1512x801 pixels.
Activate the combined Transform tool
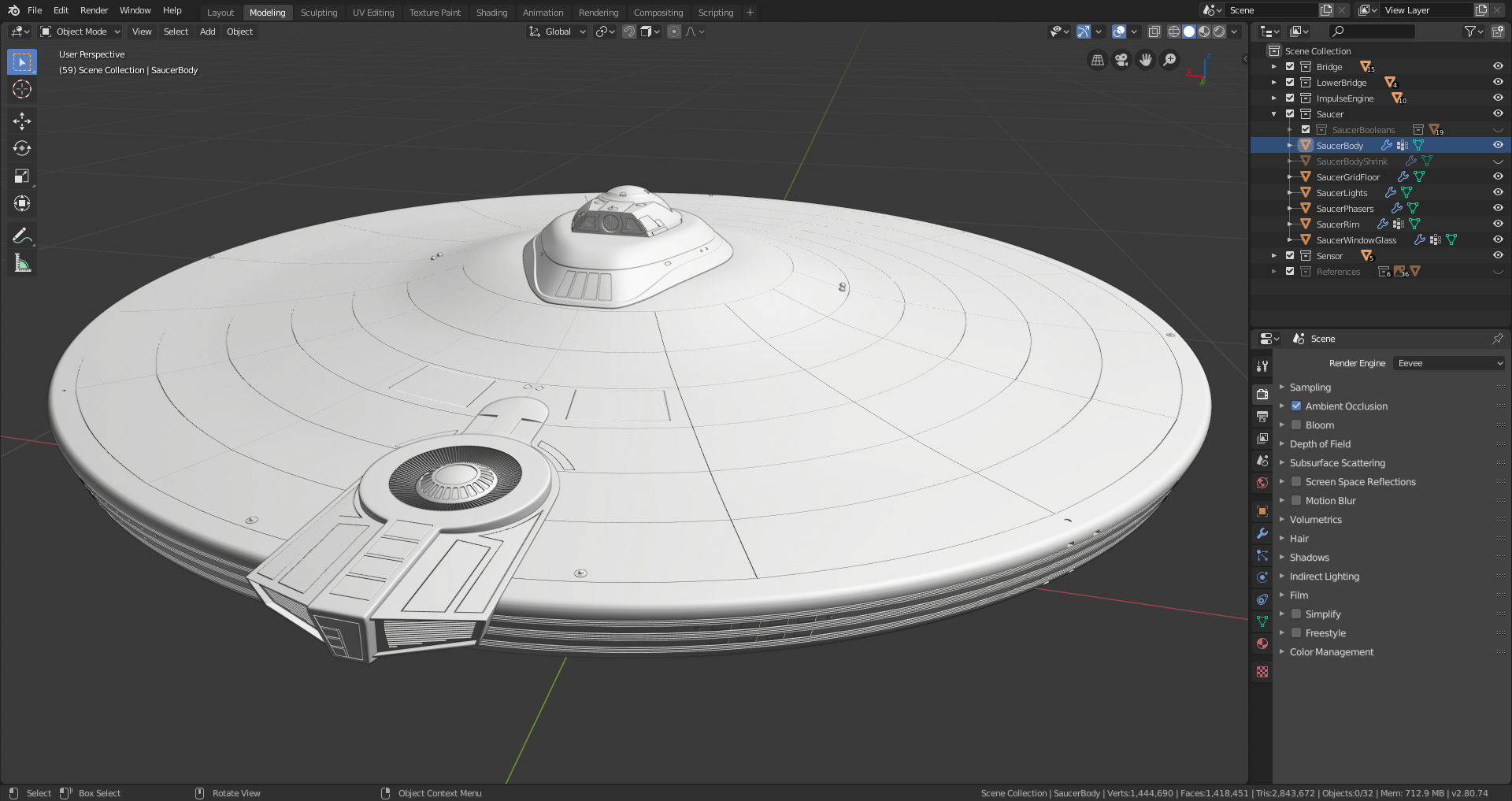22,203
